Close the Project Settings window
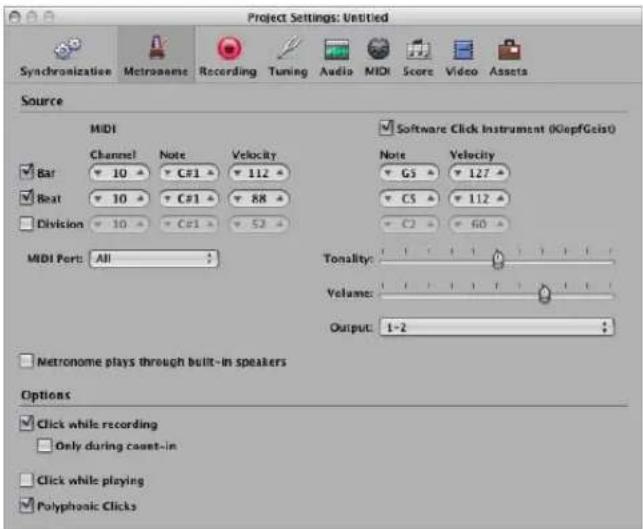The image size is (643, 529). [x=14, y=17]
